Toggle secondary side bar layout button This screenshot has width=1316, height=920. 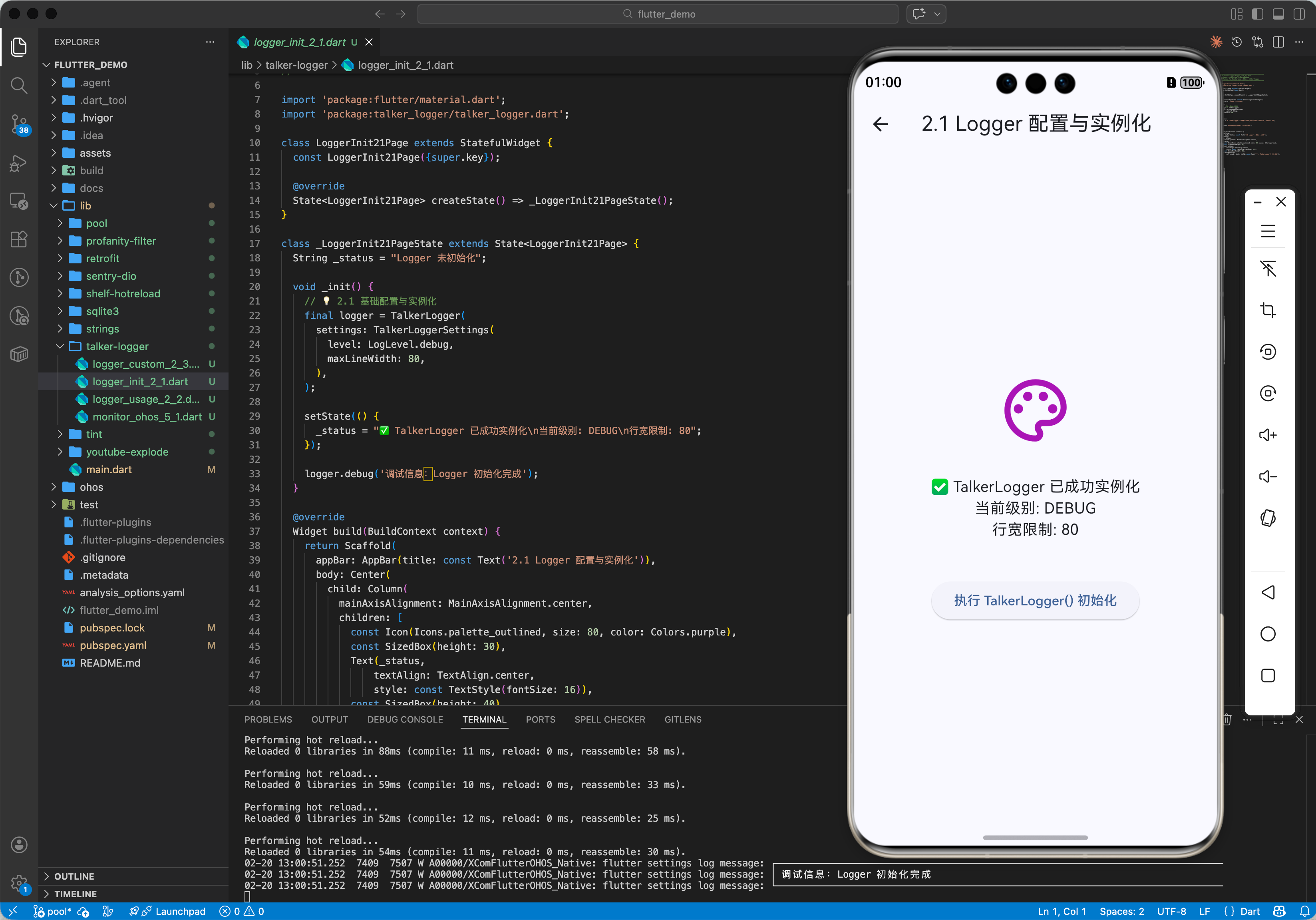pyautogui.click(x=1299, y=14)
